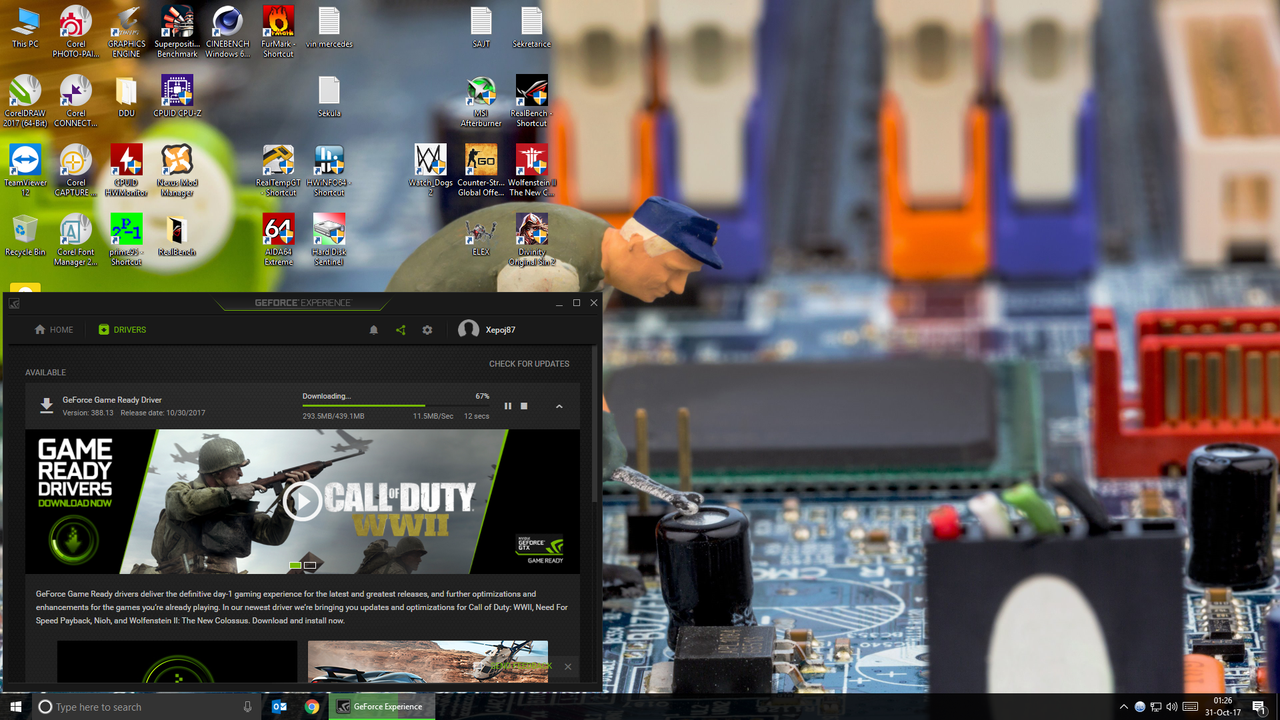Open GeForce Experience notifications bell
This screenshot has width=1280, height=720.
(x=374, y=330)
